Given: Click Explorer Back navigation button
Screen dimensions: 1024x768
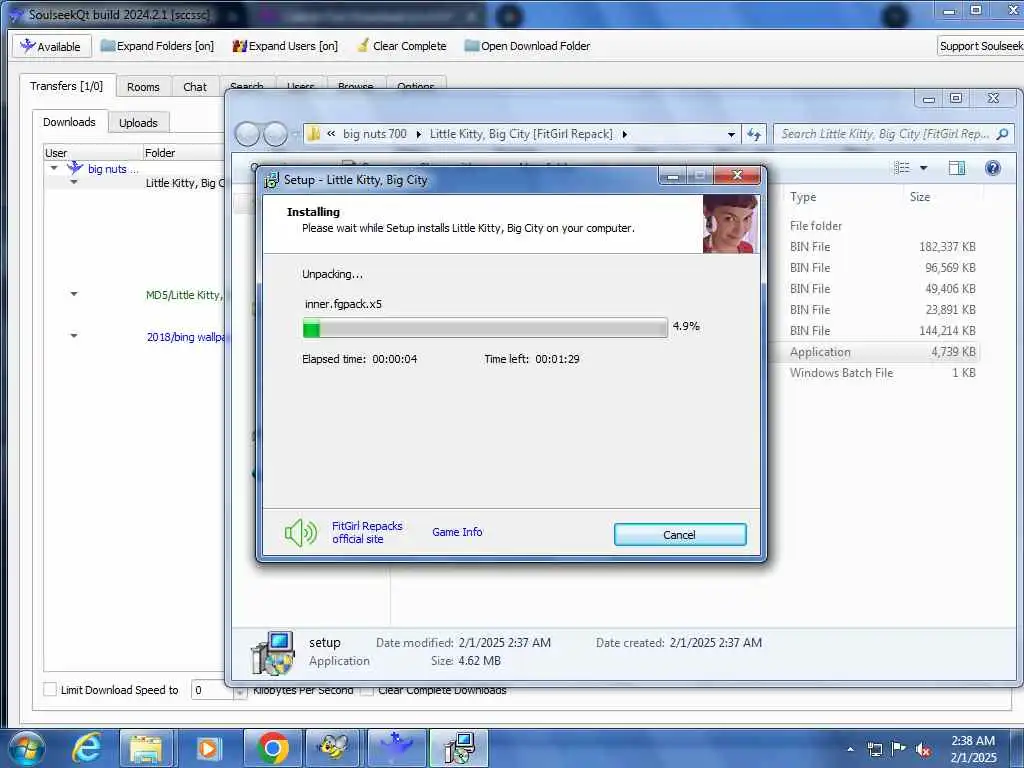Looking at the screenshot, I should click(x=248, y=135).
